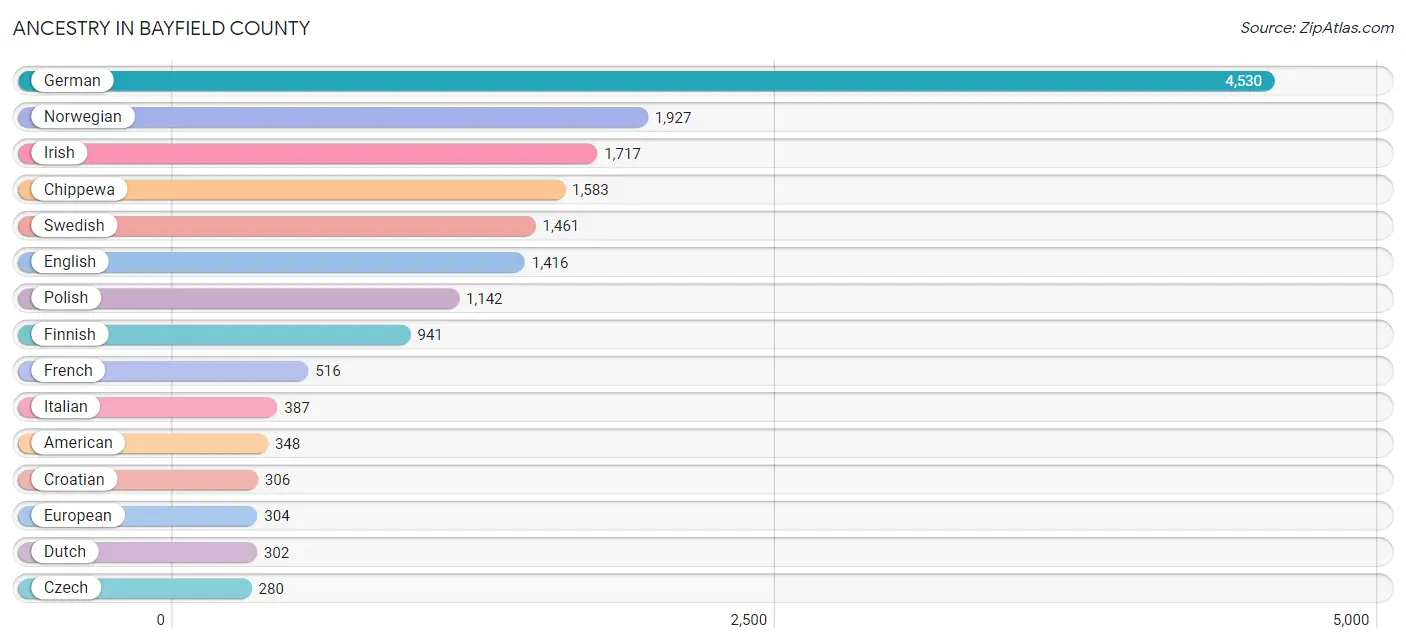1406x644 pixels.
Task: Select the European ancestry label
Action: pyautogui.click(x=78, y=516)
